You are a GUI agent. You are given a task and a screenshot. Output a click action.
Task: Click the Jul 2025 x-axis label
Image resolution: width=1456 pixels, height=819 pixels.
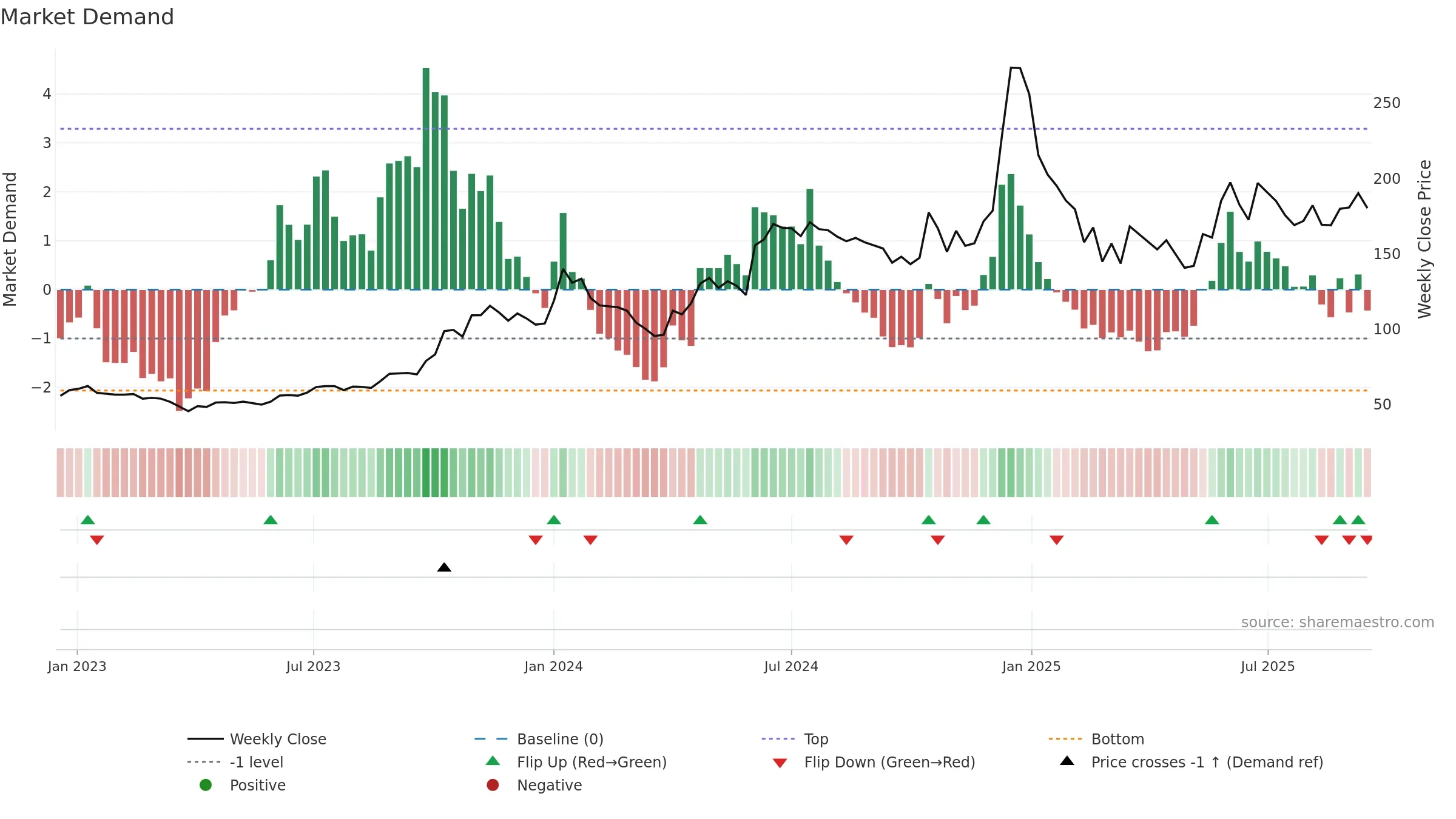pyautogui.click(x=1268, y=667)
